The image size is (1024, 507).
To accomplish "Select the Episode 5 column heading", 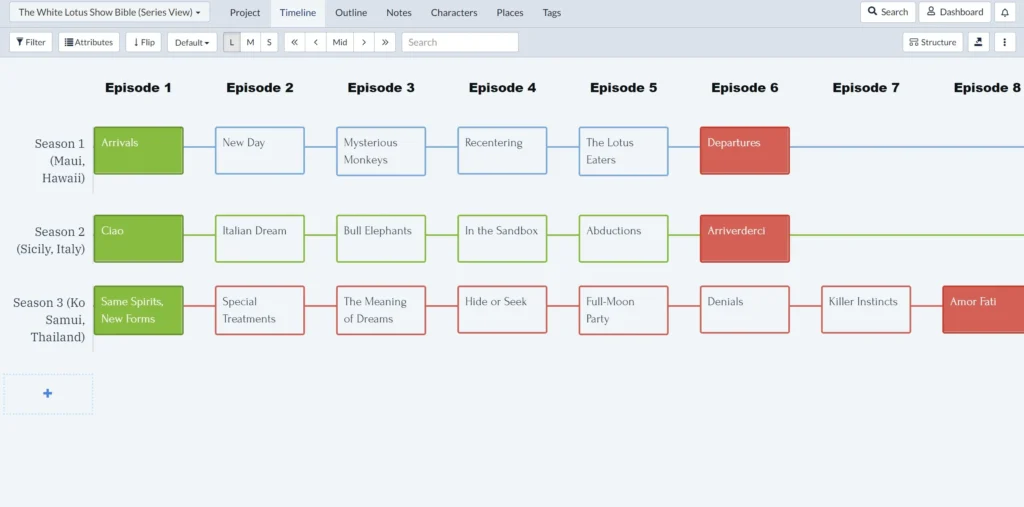I will pos(624,88).
